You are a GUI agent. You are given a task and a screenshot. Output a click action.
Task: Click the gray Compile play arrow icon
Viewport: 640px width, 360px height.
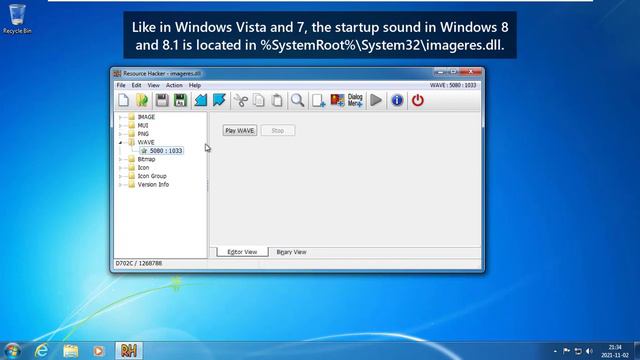[376, 100]
